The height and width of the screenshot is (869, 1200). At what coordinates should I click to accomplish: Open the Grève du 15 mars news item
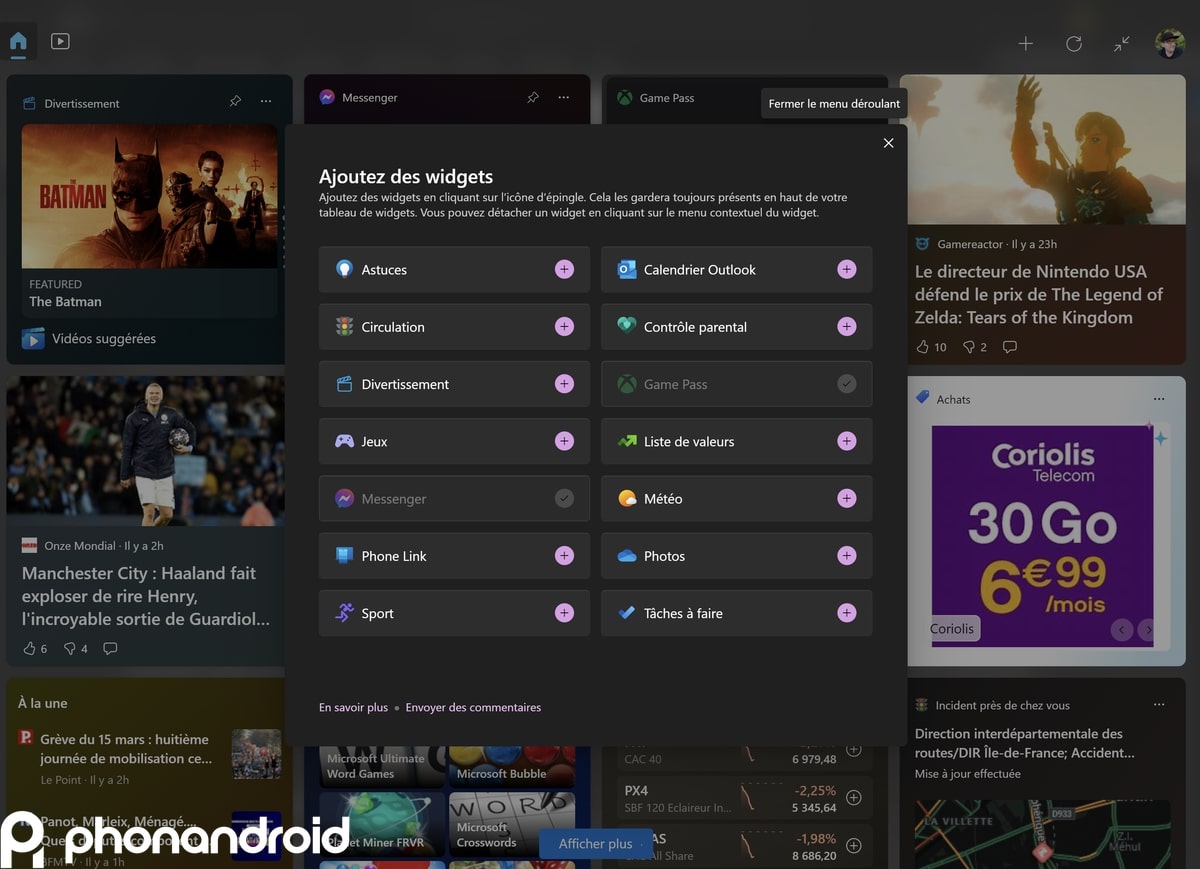pyautogui.click(x=126, y=749)
